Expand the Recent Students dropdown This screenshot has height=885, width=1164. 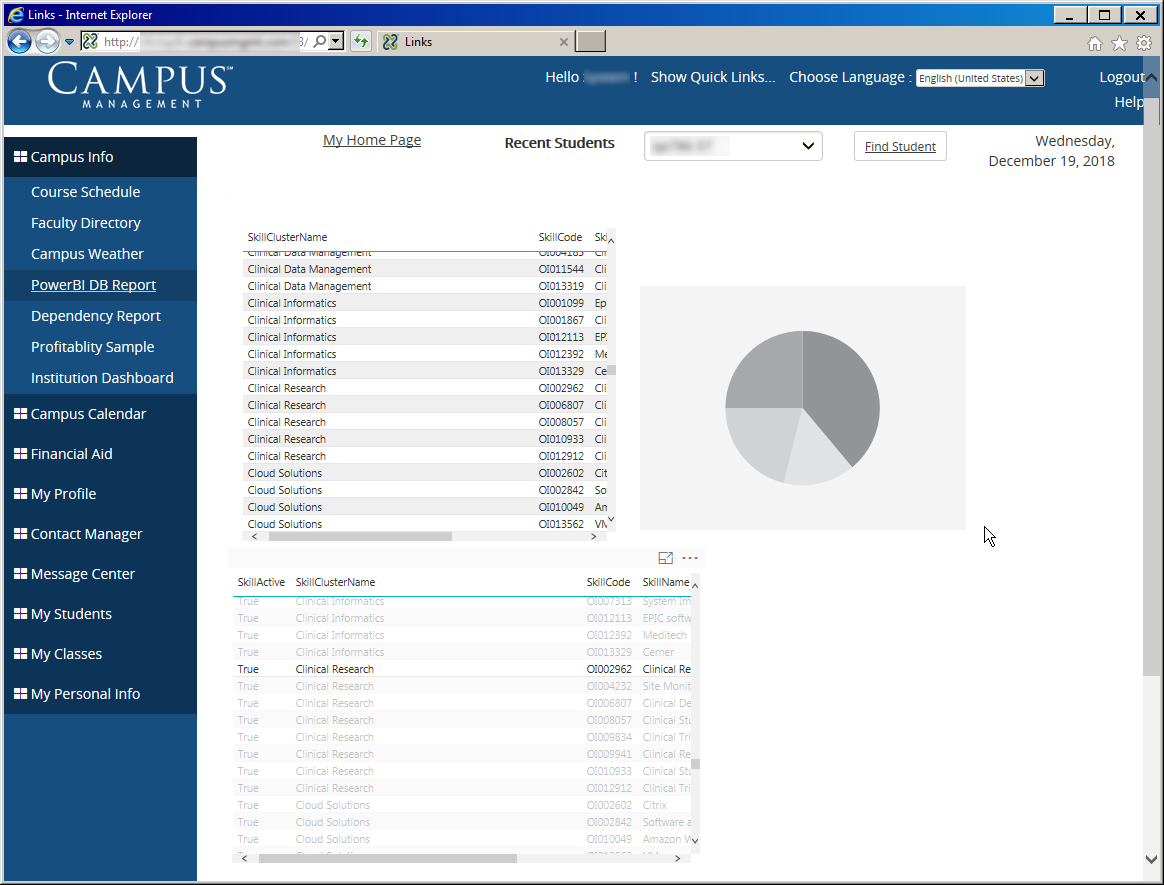click(808, 145)
